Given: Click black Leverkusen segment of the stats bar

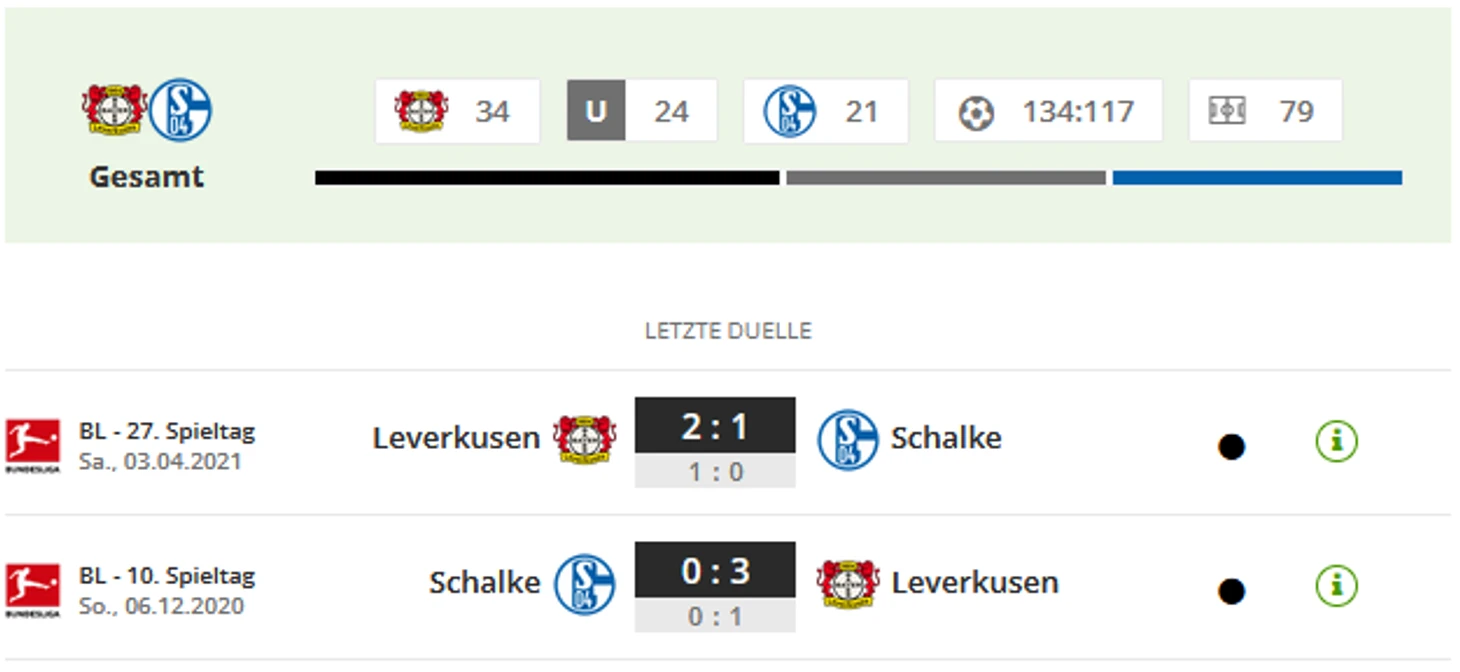Looking at the screenshot, I should pos(547,178).
